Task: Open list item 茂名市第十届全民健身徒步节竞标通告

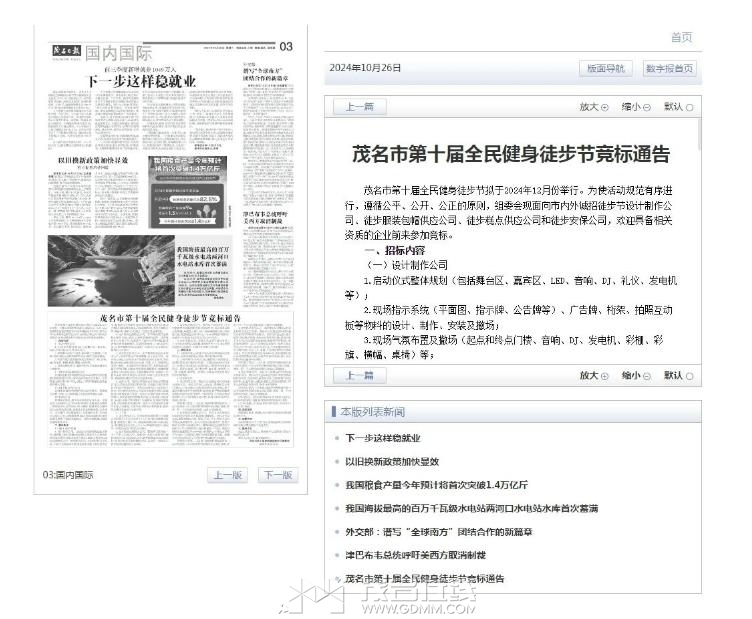Action: (x=424, y=579)
